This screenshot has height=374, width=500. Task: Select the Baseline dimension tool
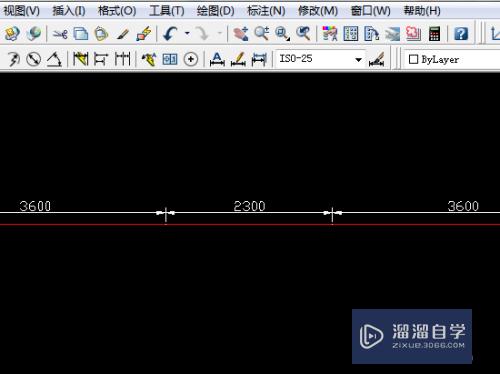(101, 59)
